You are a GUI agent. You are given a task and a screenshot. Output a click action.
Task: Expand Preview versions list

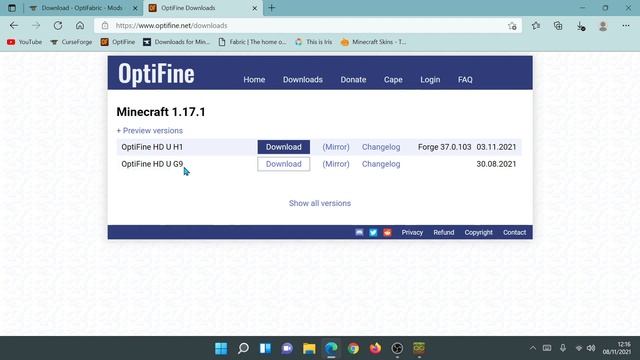point(149,131)
